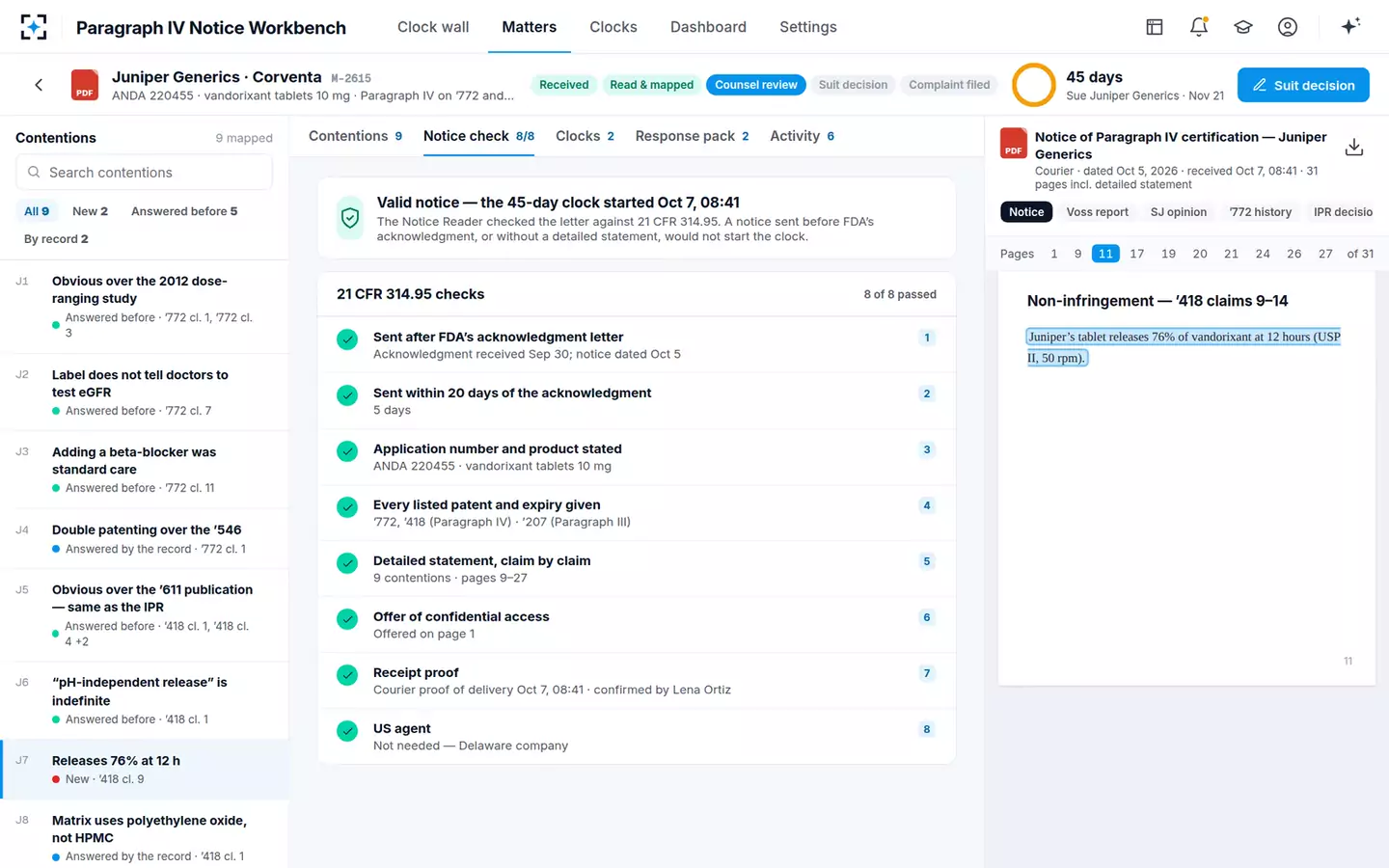Open the layout panel icon in header
Image resolution: width=1389 pixels, height=868 pixels.
coord(1155,27)
